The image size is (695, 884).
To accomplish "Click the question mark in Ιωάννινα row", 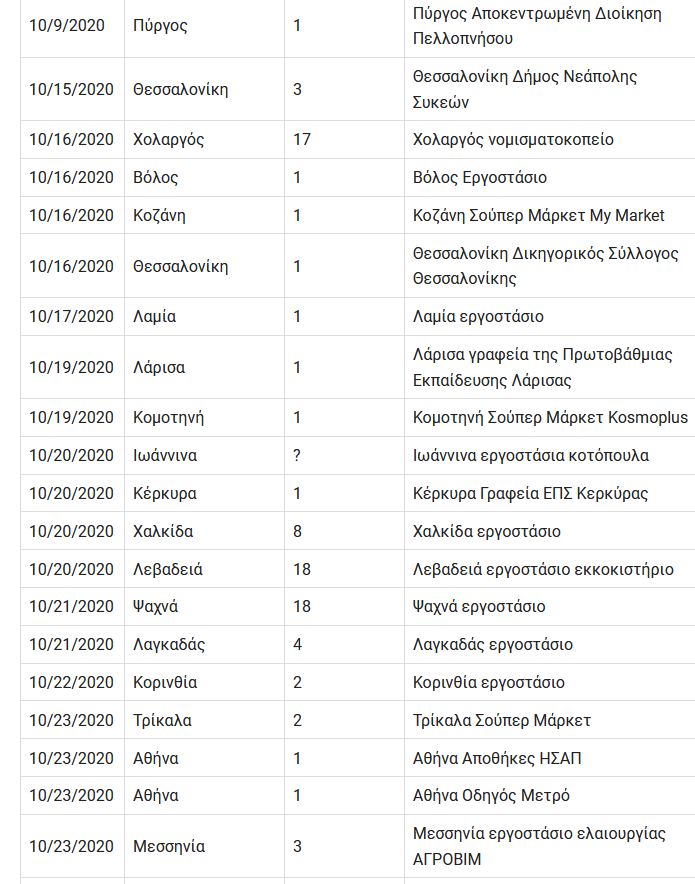I will pyautogui.click(x=297, y=456).
